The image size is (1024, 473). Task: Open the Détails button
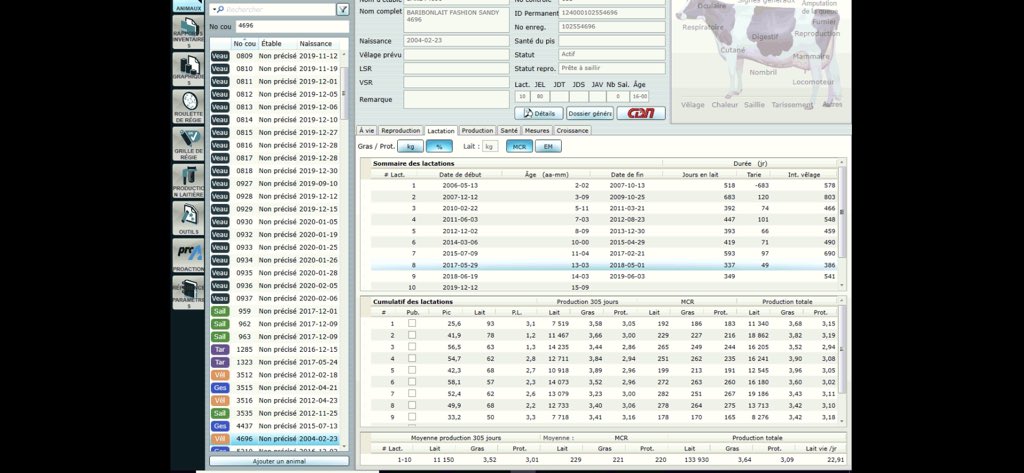click(539, 114)
